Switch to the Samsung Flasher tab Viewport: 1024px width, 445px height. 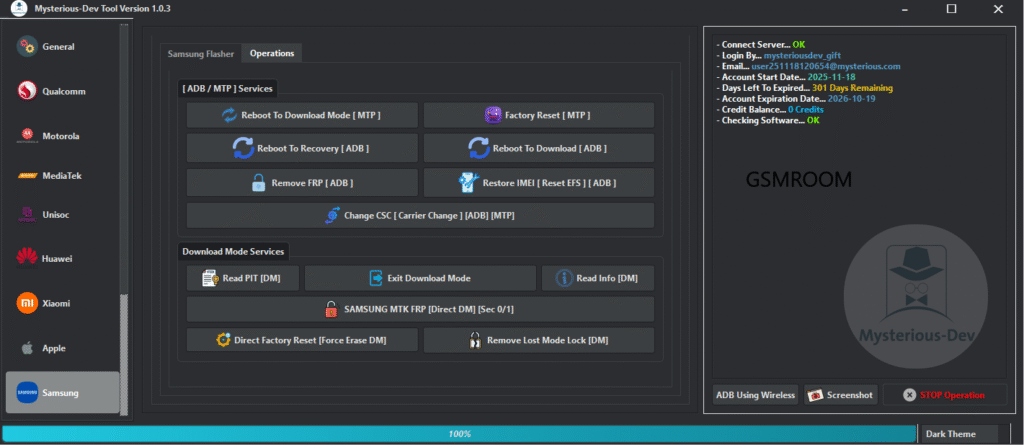(200, 53)
